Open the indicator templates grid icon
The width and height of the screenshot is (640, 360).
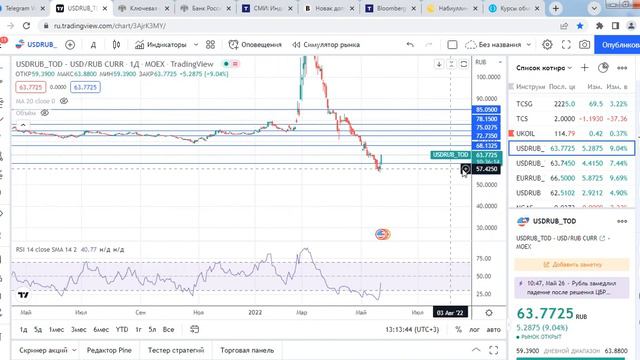[x=210, y=44]
